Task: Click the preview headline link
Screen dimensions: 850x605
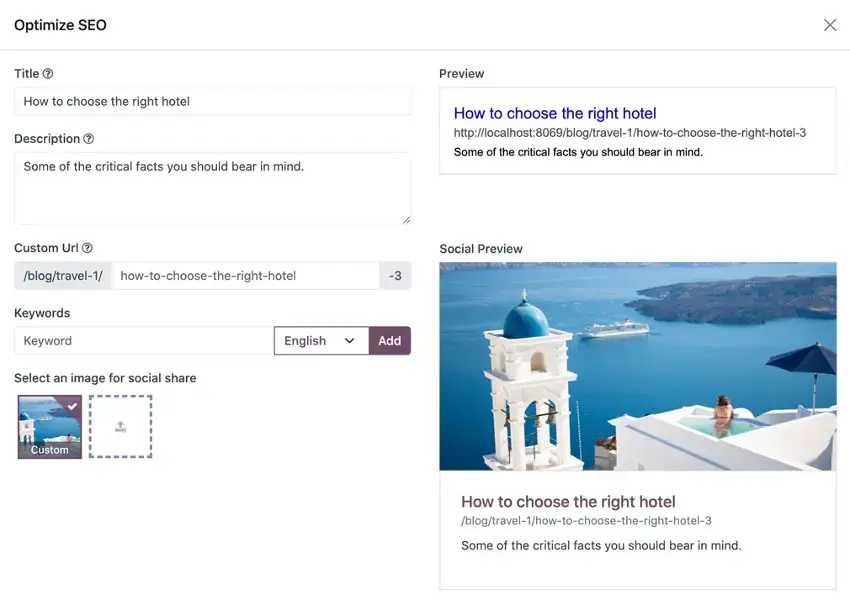Action: coord(555,113)
